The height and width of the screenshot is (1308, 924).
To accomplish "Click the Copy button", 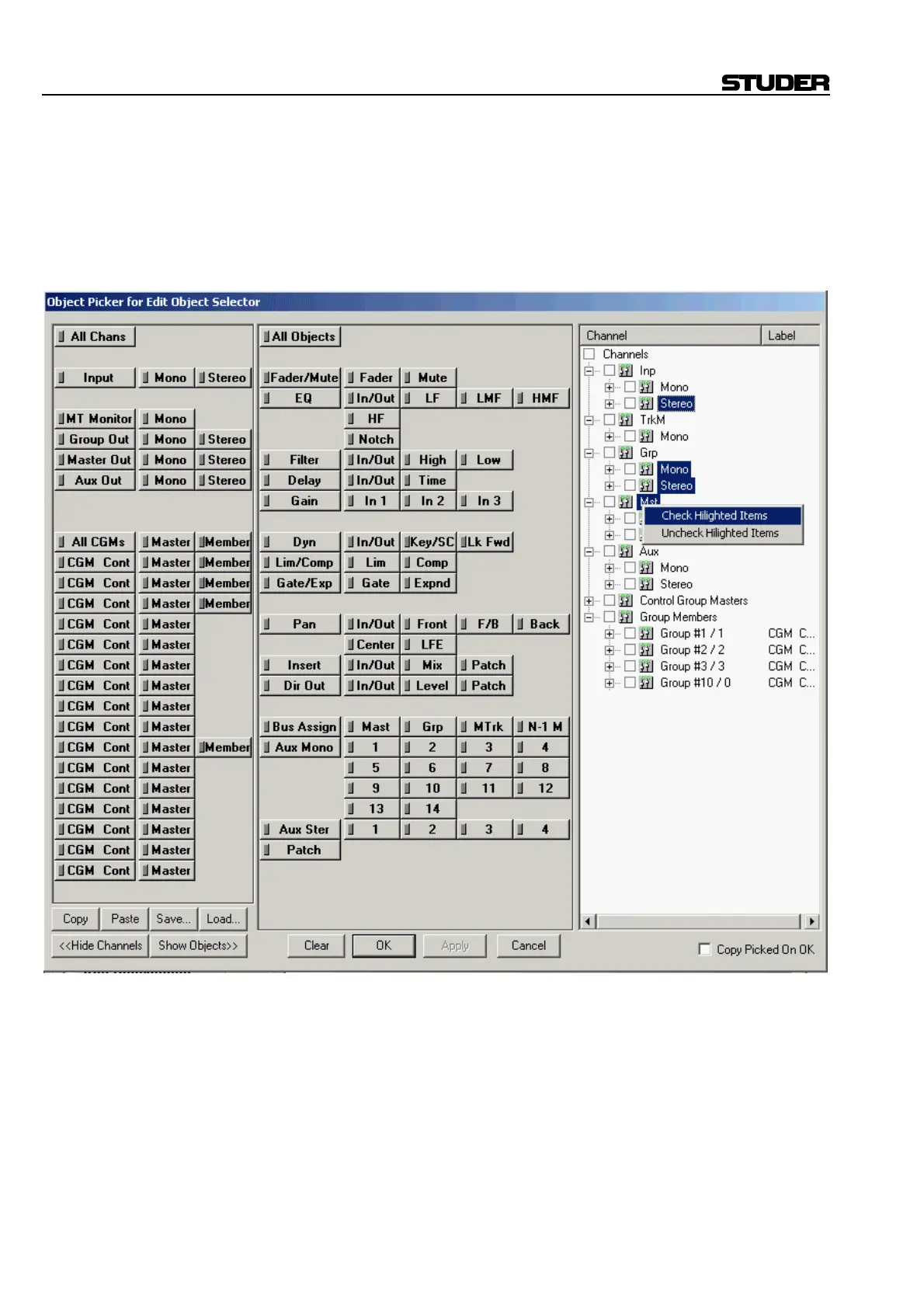I will coord(75,919).
